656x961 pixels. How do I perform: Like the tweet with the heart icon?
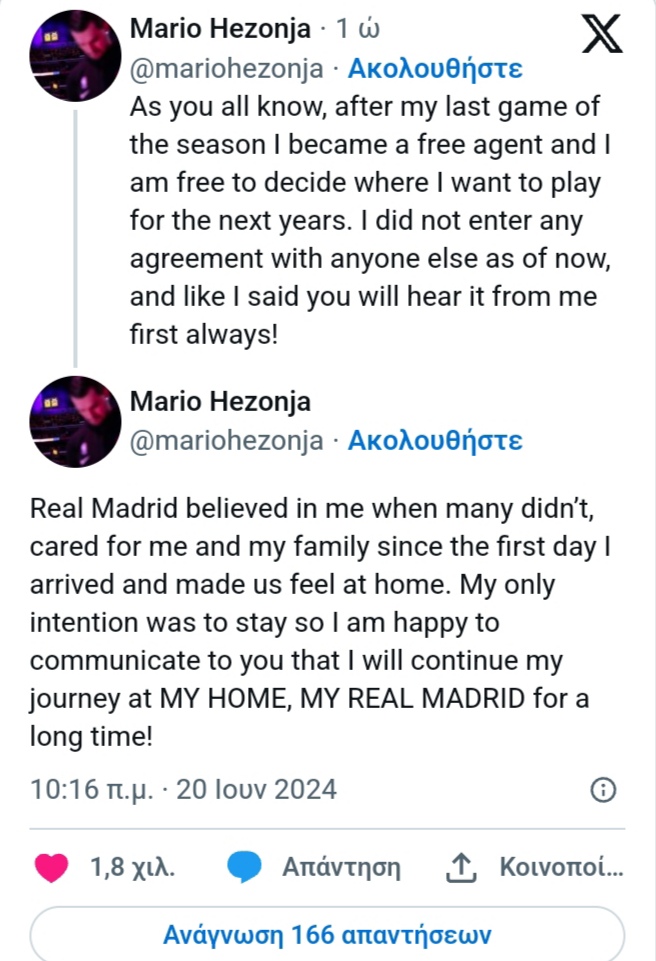(x=52, y=867)
